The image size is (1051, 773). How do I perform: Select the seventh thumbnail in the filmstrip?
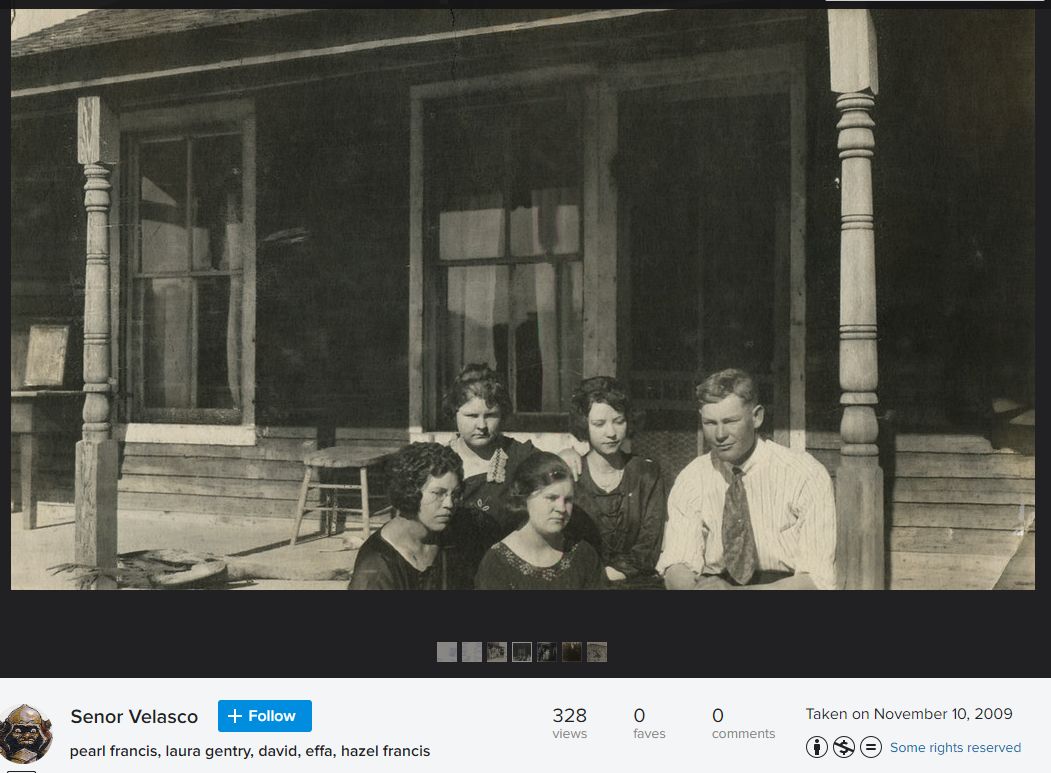[597, 652]
